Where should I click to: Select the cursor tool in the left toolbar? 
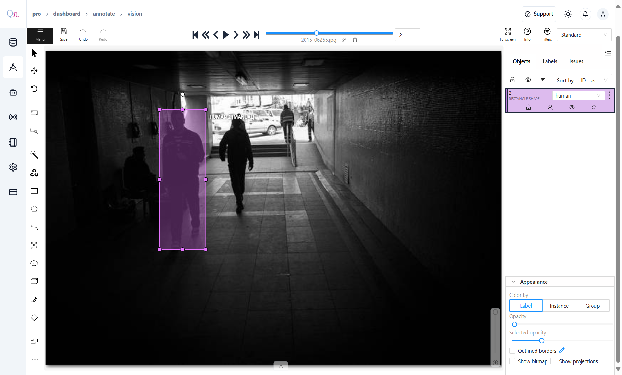coord(34,53)
